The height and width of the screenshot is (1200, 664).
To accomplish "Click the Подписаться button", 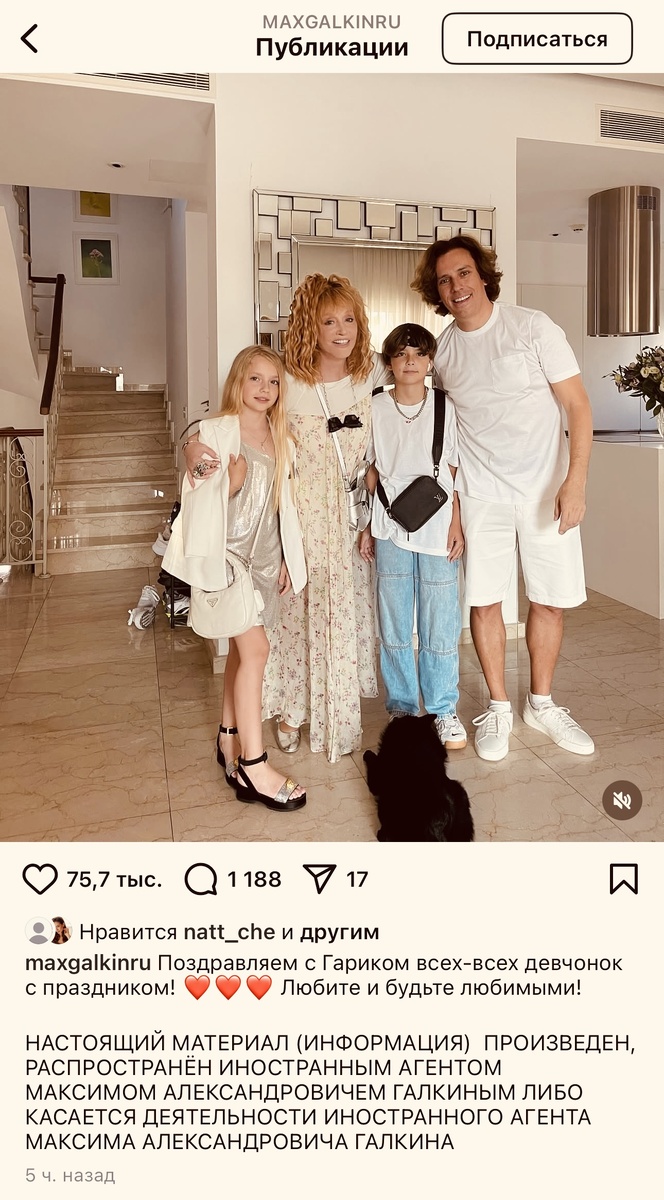I will click(x=537, y=39).
